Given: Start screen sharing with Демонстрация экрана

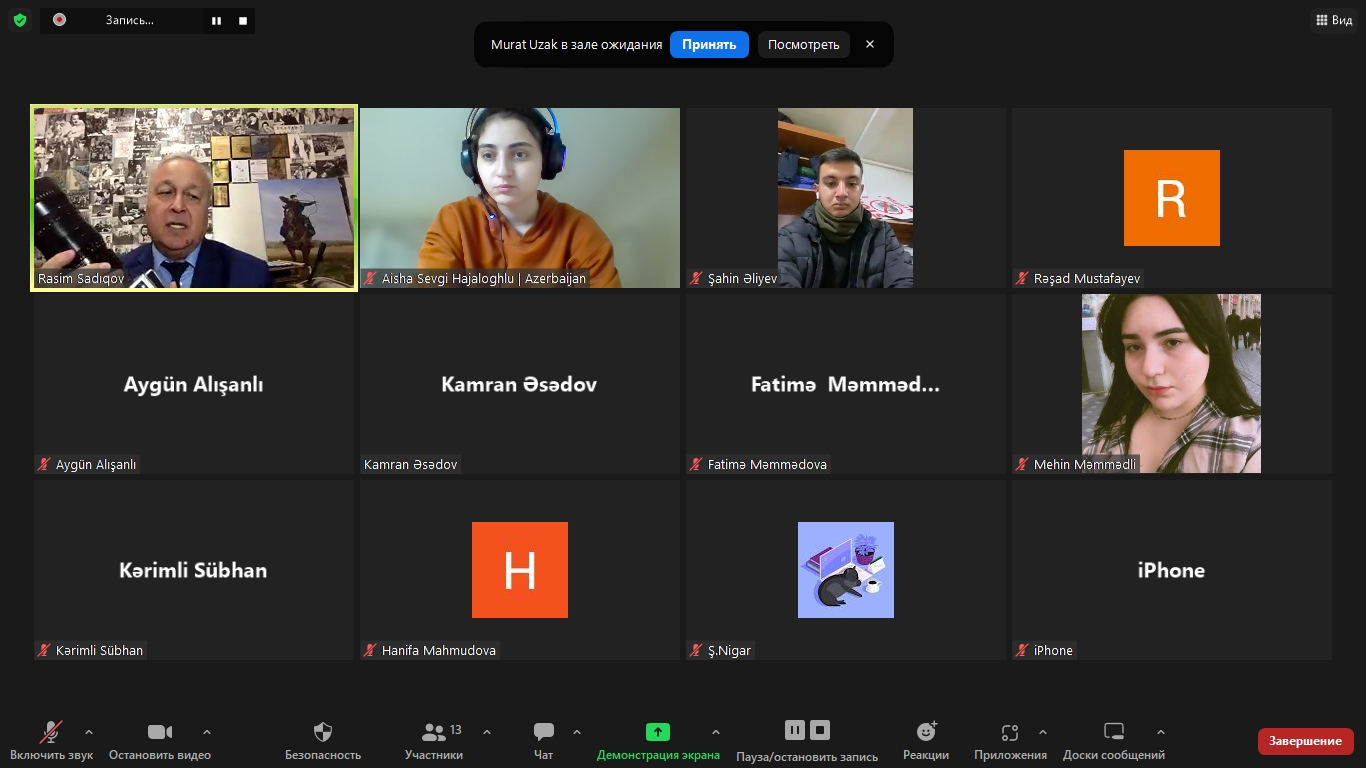Looking at the screenshot, I should click(658, 740).
